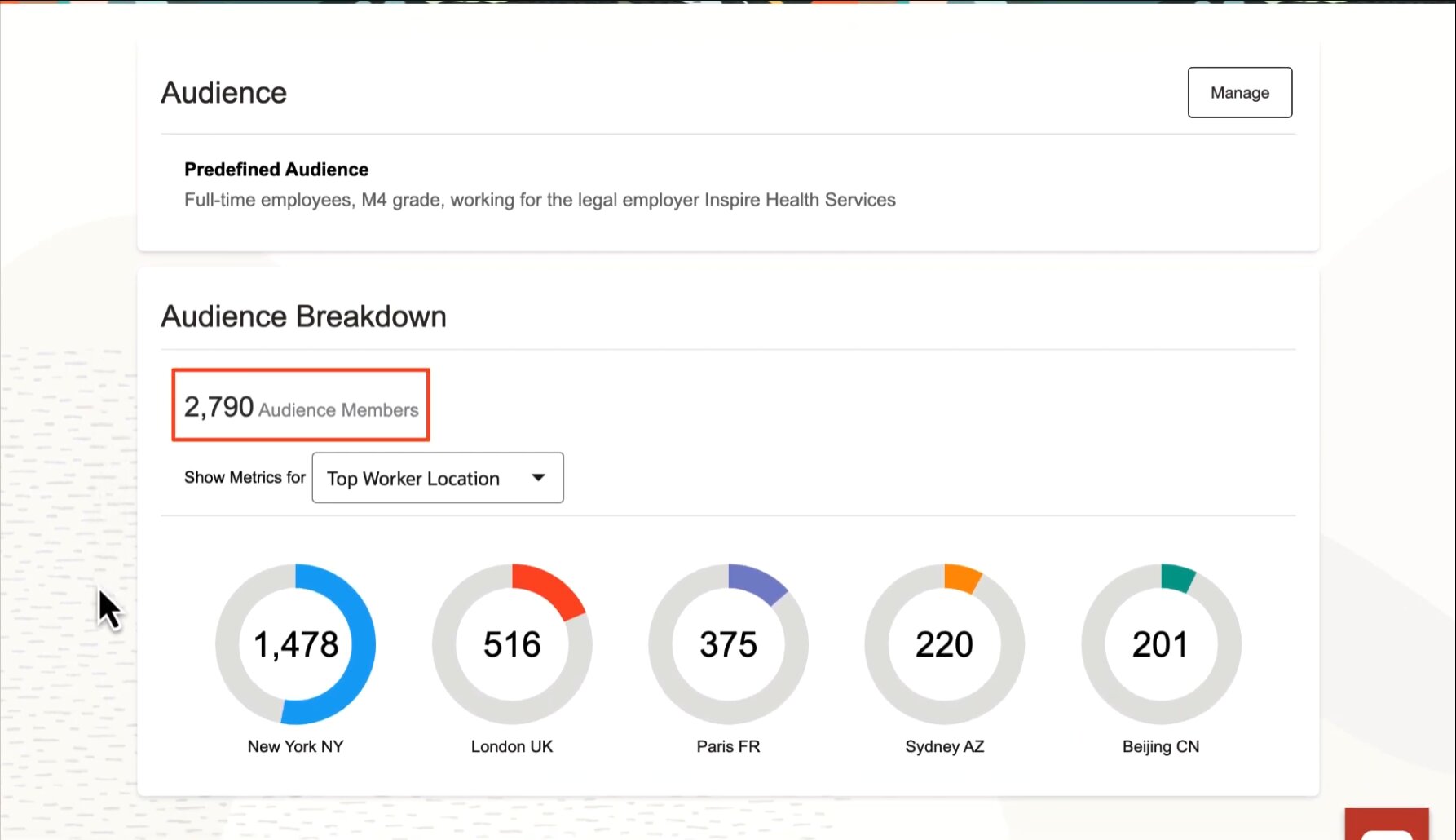Click the 2,790 Audience Members count
The image size is (1456, 840).
point(301,406)
